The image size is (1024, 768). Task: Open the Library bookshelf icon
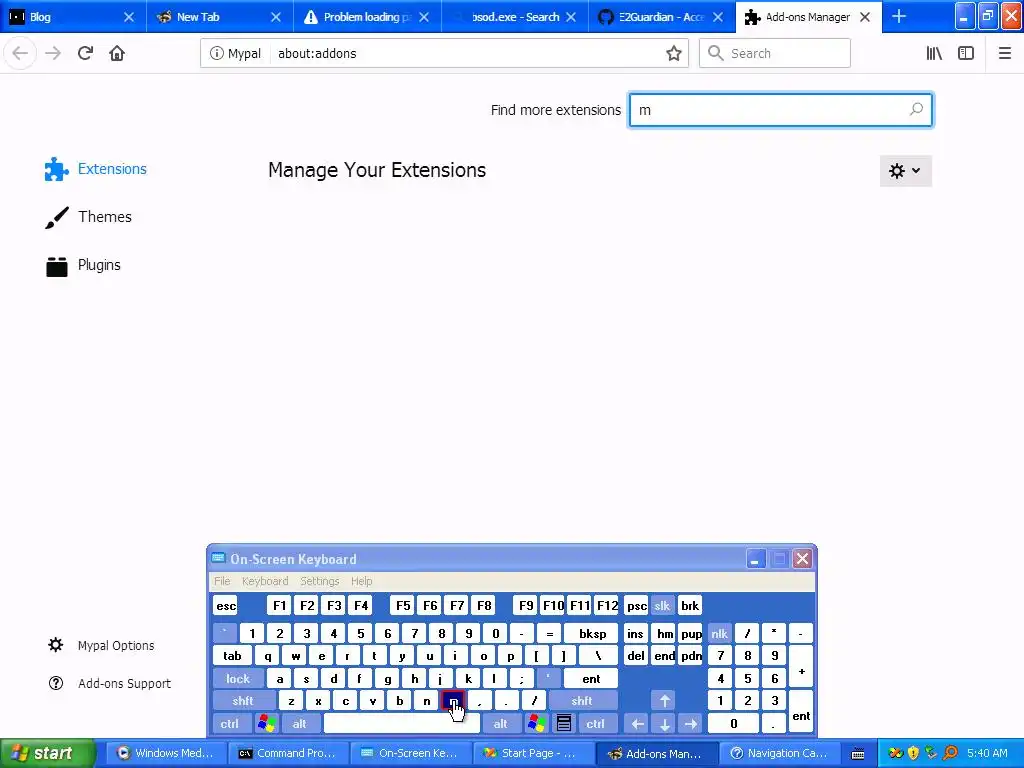(934, 54)
